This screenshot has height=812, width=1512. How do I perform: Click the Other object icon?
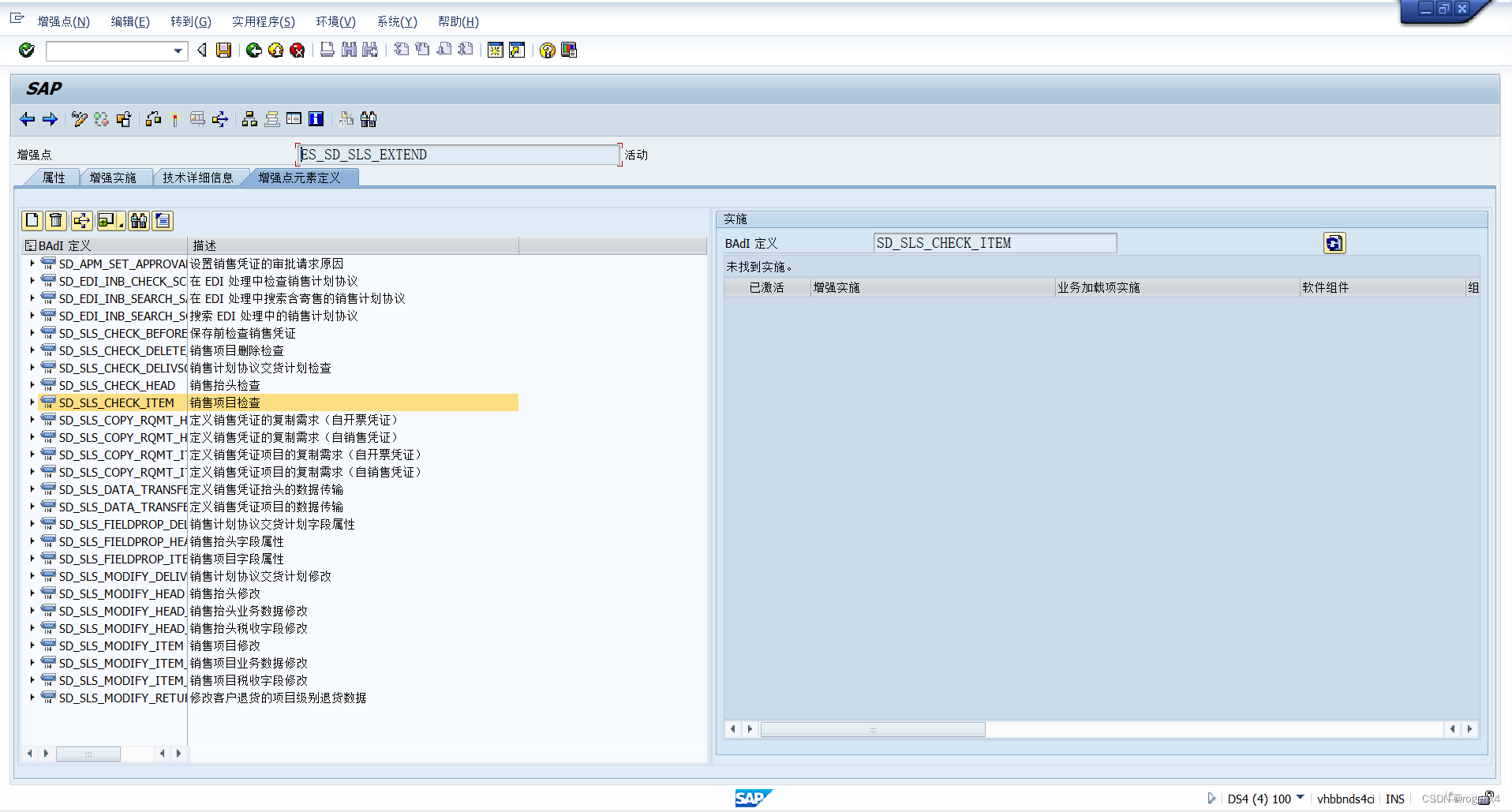[x=123, y=119]
